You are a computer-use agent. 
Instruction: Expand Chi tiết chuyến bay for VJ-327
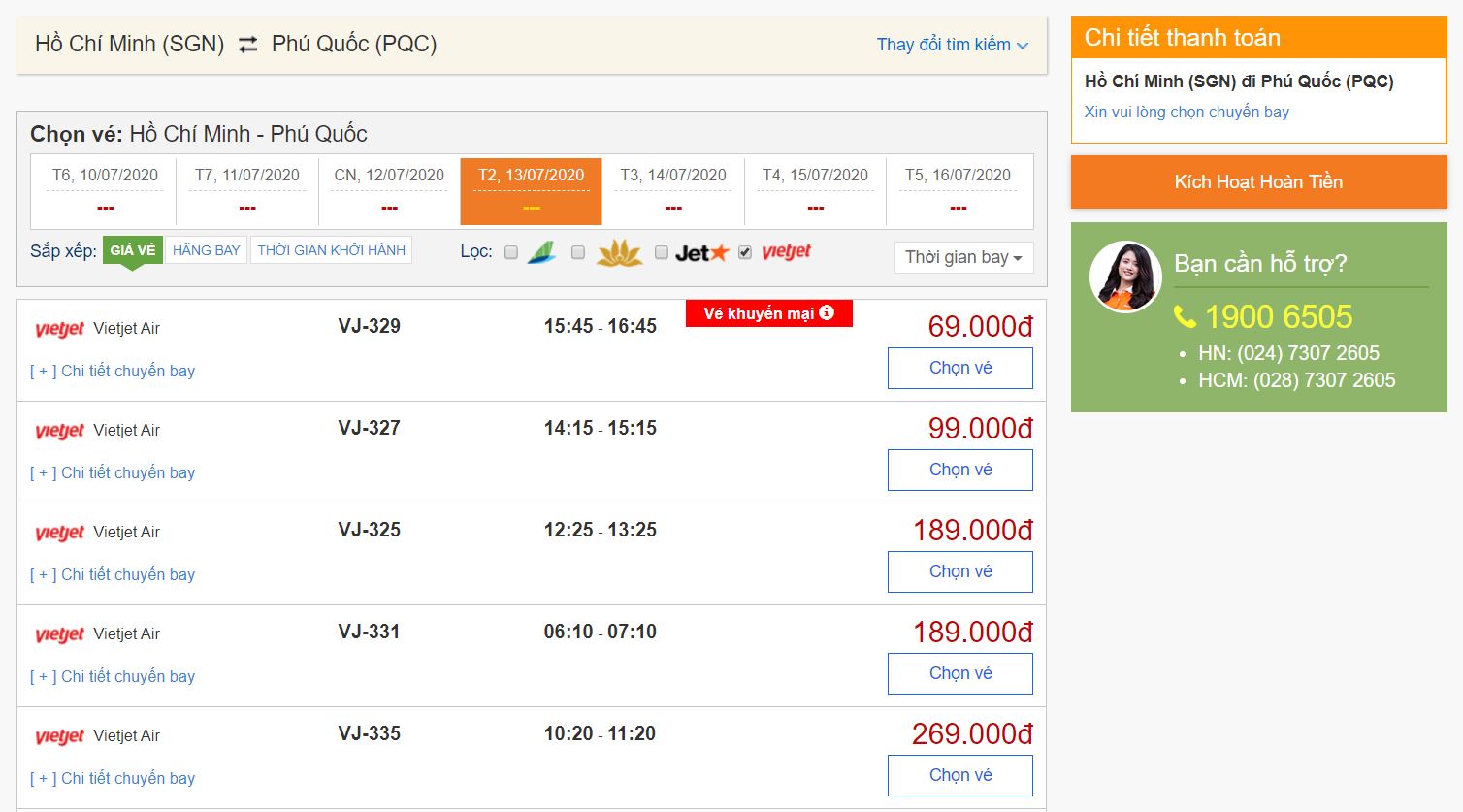pos(113,472)
